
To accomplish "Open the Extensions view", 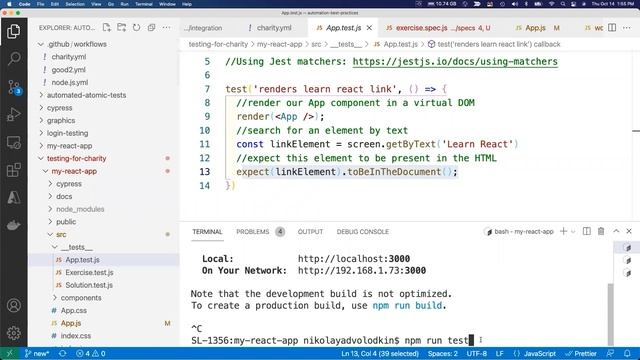I will [13, 170].
